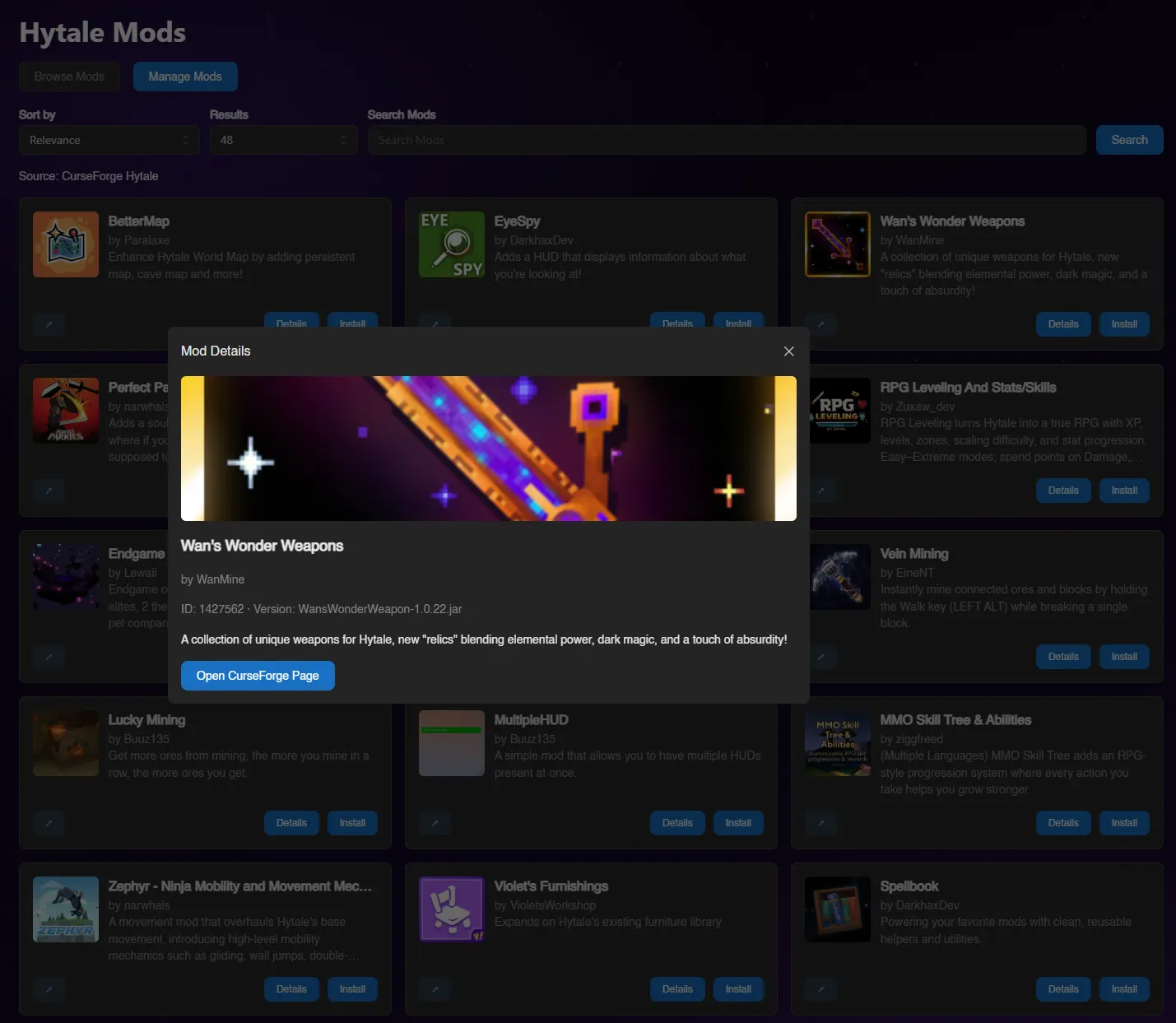Screen dimensions: 1176x1023
Task: Open external link icon for BetterMap
Action: click(x=49, y=324)
